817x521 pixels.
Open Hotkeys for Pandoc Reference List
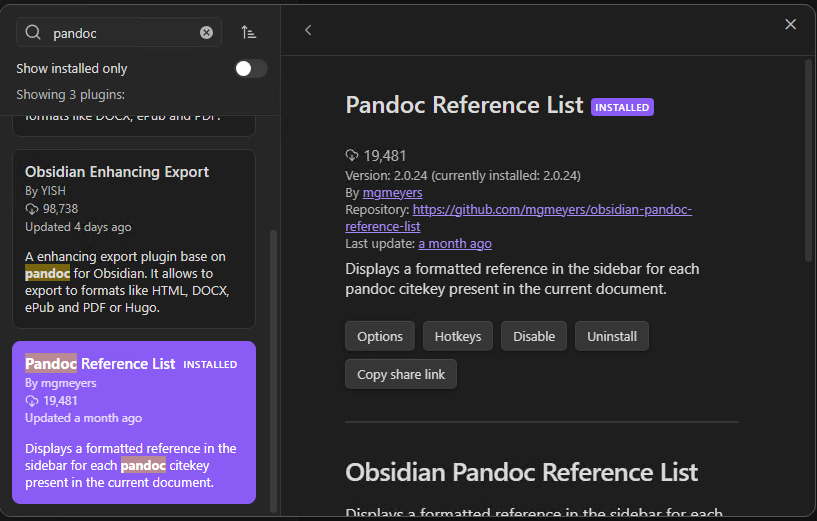pyautogui.click(x=458, y=337)
